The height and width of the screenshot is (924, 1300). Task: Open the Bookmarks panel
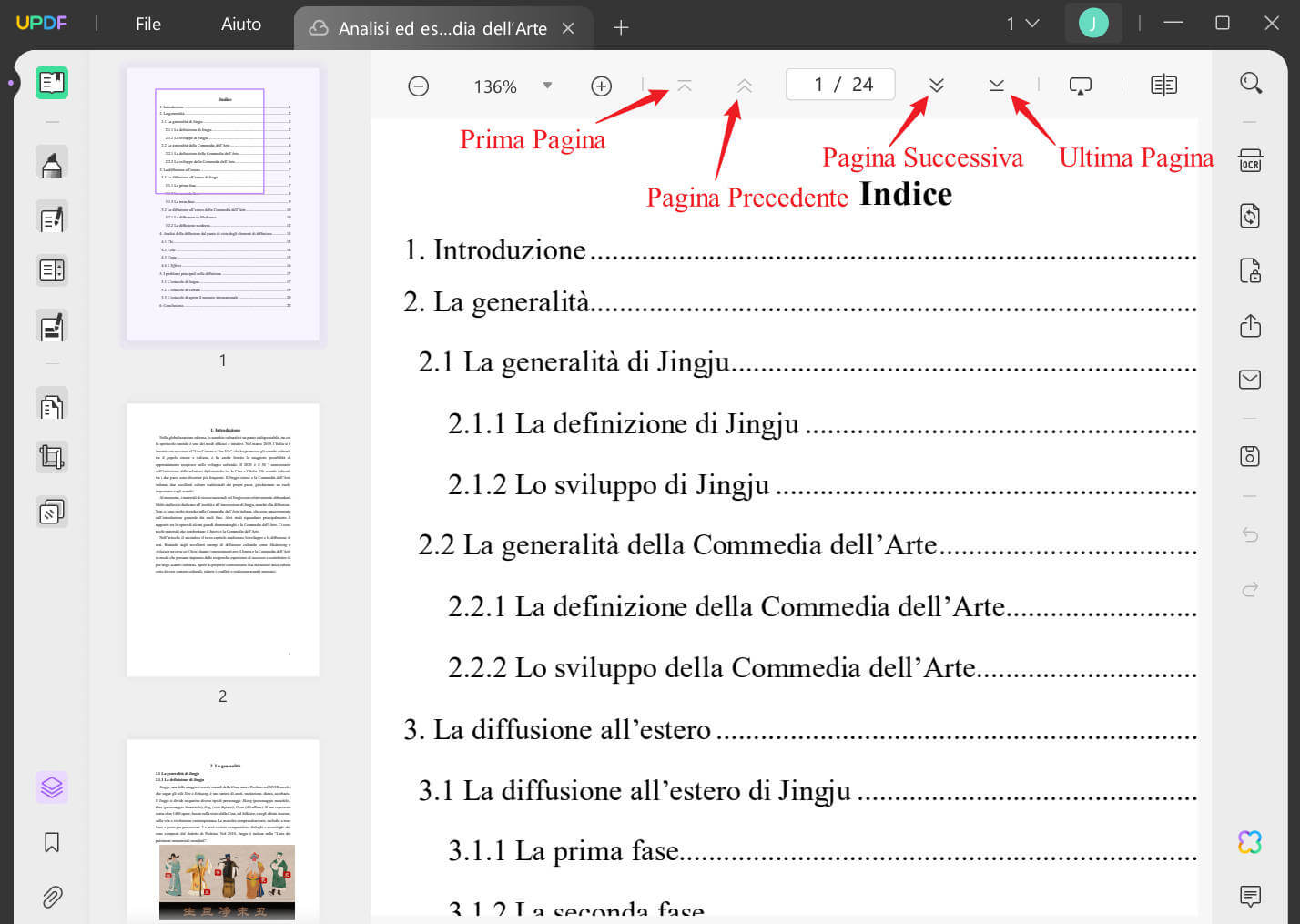(x=52, y=842)
